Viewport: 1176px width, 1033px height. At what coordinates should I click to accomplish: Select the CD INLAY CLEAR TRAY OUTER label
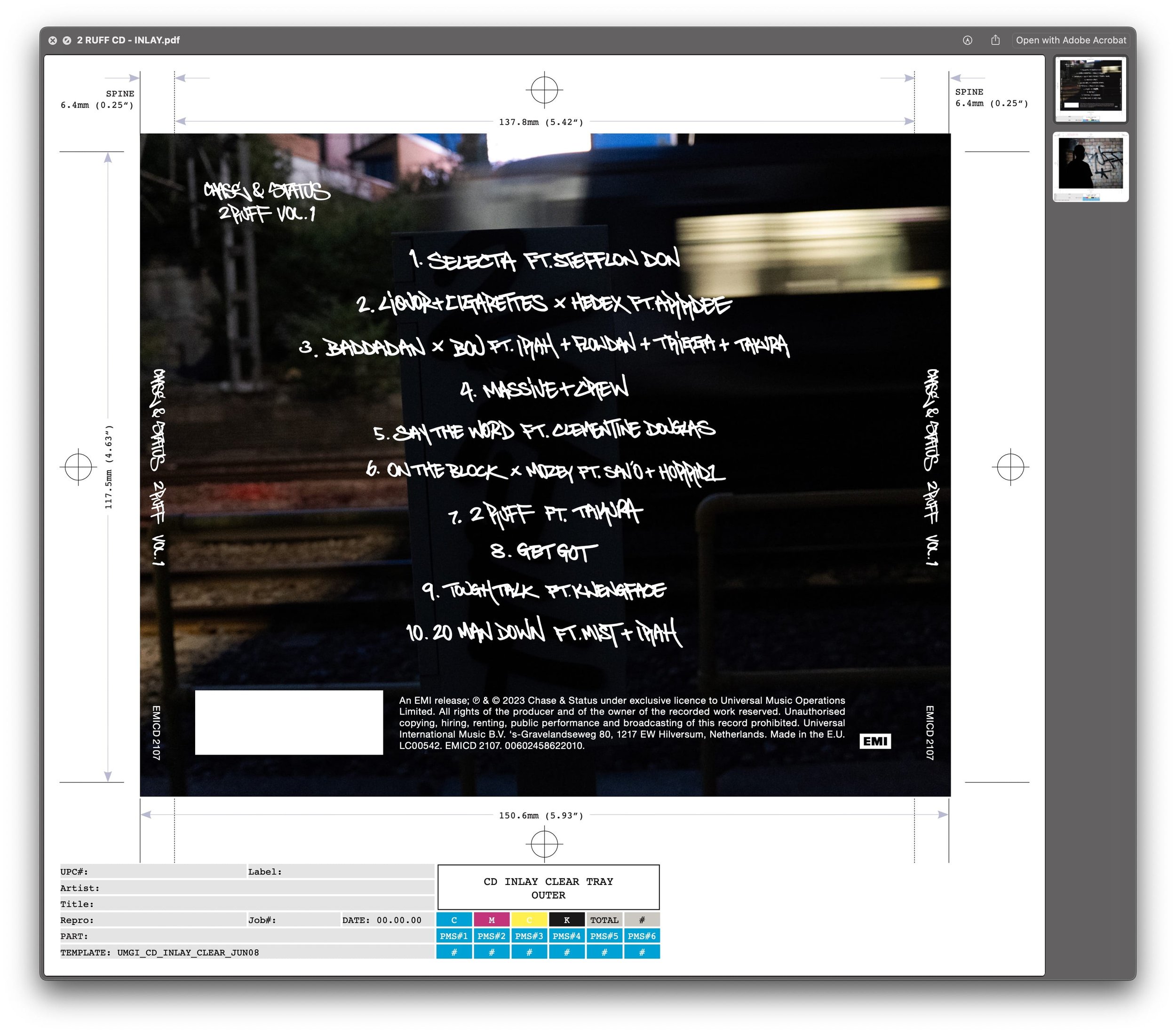548,888
